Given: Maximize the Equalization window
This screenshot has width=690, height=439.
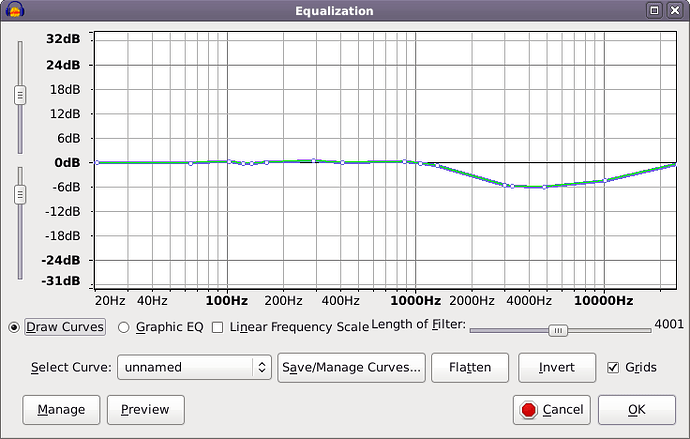Looking at the screenshot, I should pos(655,11).
